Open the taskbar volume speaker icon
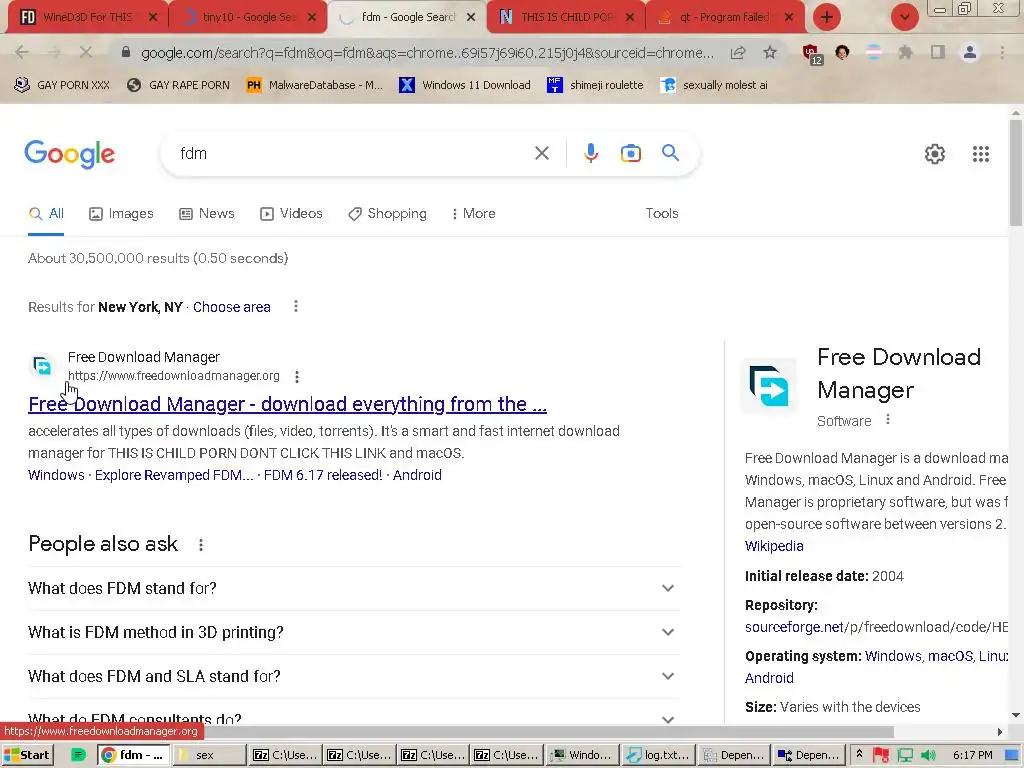Screen dimensions: 1024x768 (927, 755)
